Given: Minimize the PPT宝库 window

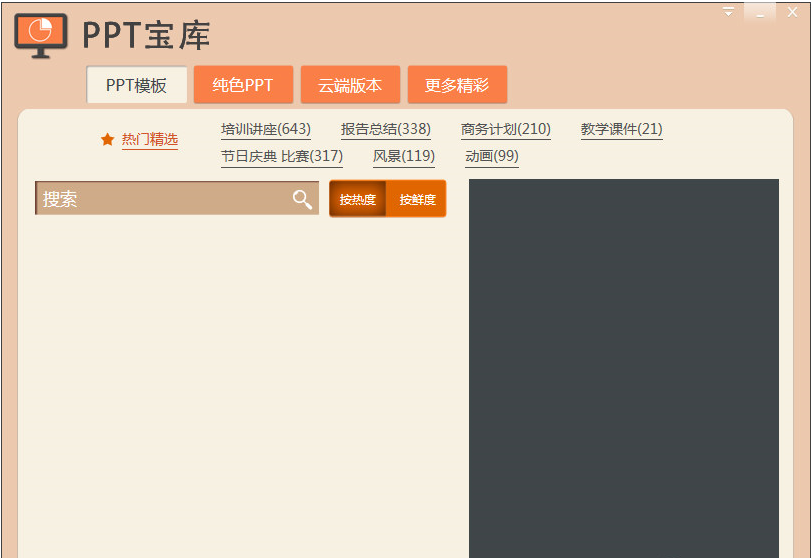Looking at the screenshot, I should (760, 12).
